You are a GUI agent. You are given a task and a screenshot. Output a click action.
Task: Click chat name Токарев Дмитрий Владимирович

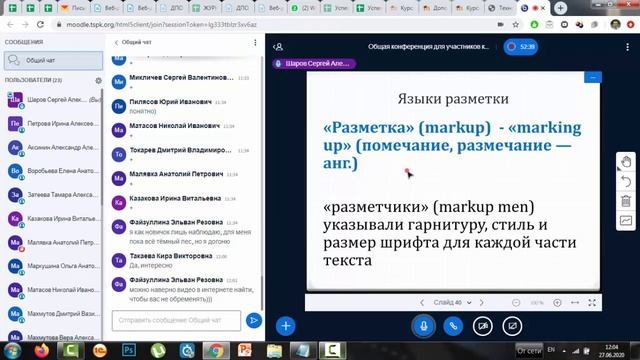180,150
